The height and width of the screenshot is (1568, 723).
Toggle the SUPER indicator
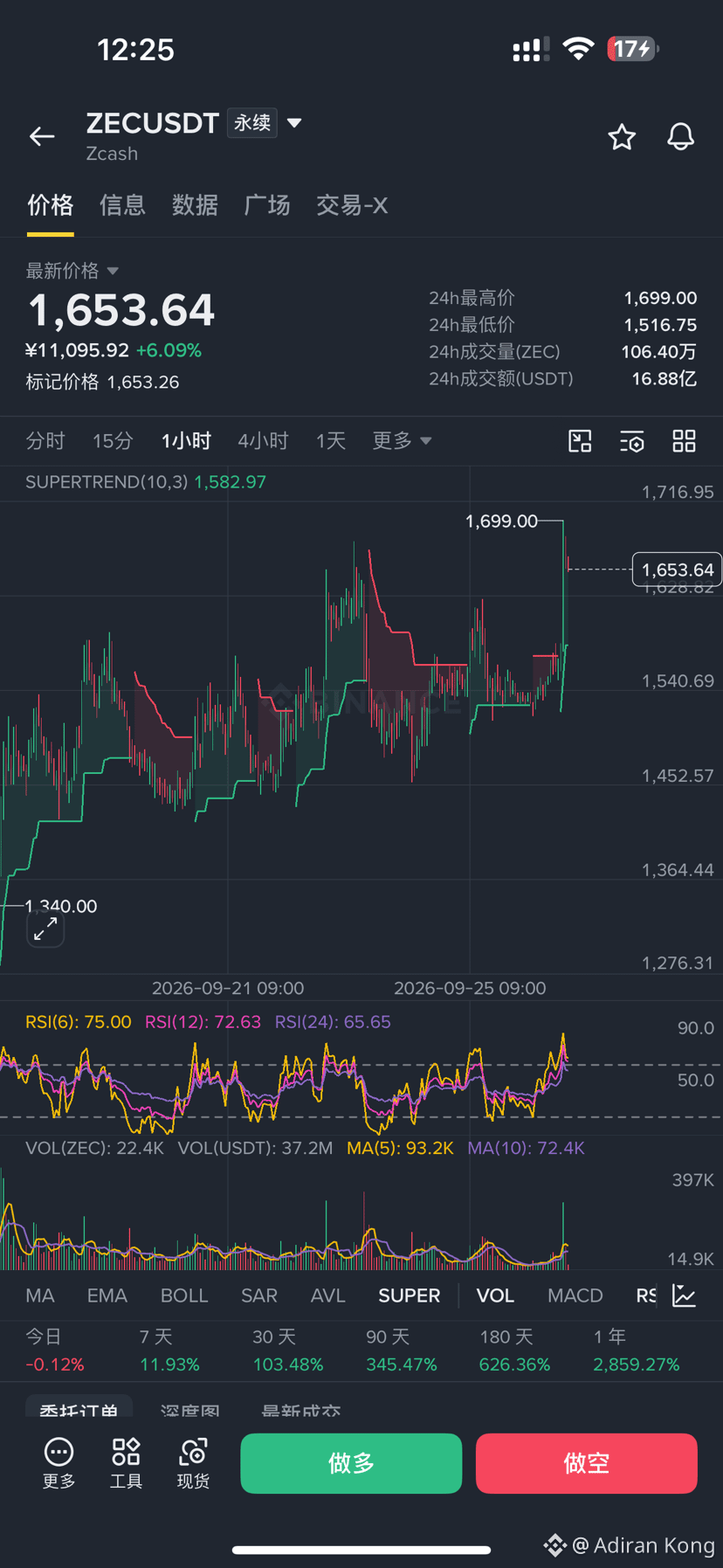[x=409, y=1295]
